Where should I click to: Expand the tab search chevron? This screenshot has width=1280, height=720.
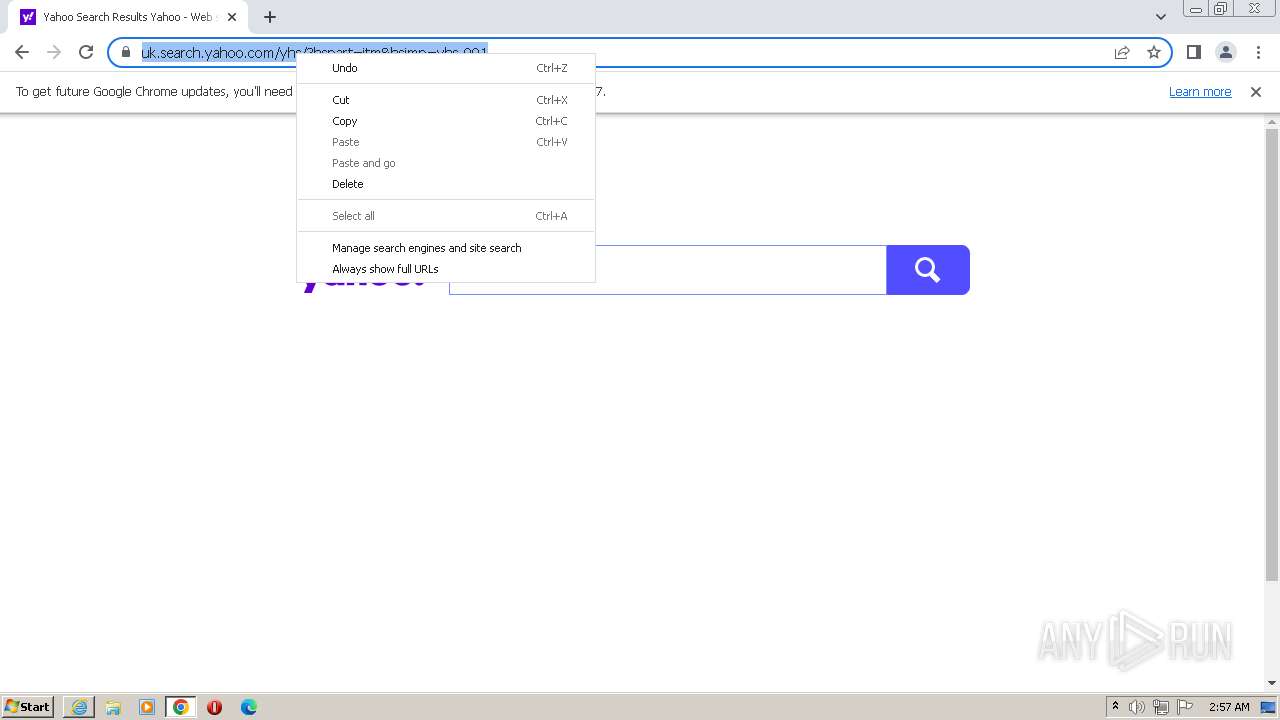click(x=1161, y=17)
